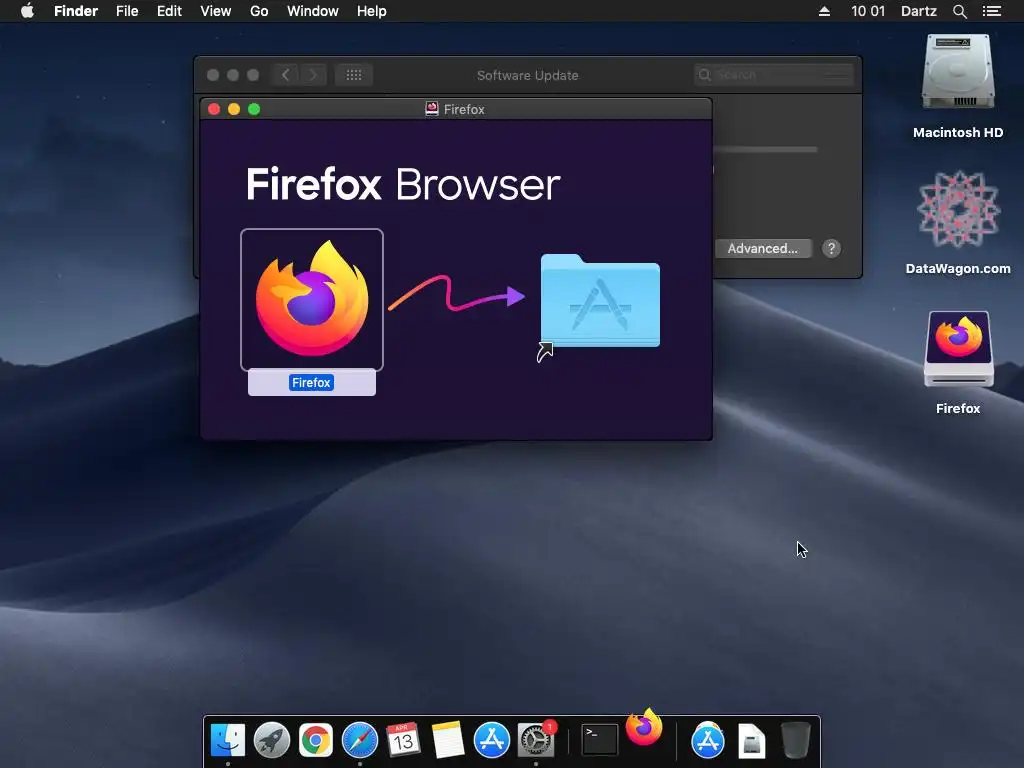Open the Go menu
The height and width of the screenshot is (768, 1024).
[259, 11]
